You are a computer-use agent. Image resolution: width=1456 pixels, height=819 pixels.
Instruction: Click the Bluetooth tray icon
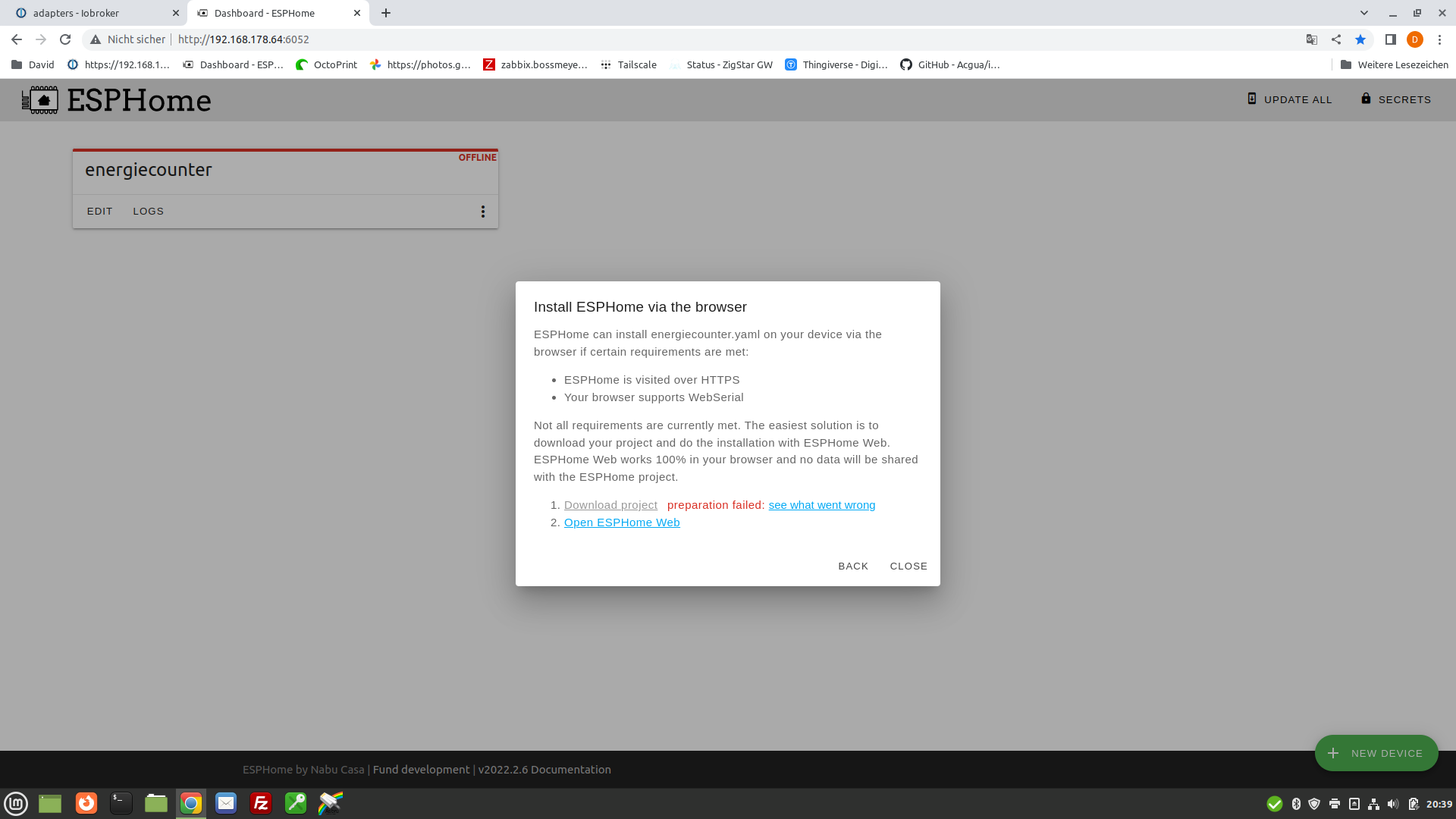pos(1296,804)
